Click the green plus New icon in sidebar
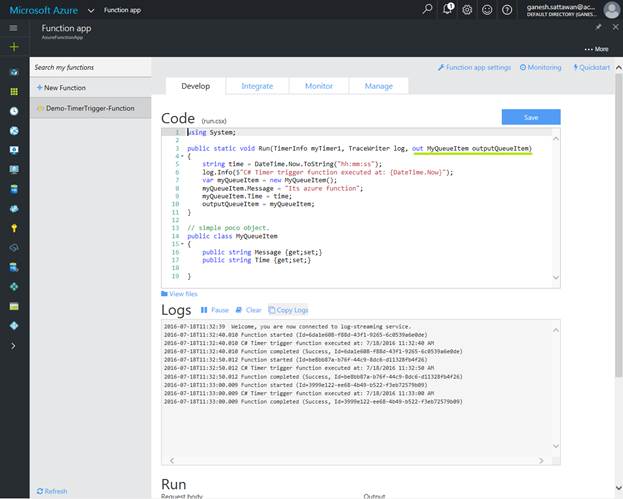623x499 pixels. pyautogui.click(x=14, y=47)
